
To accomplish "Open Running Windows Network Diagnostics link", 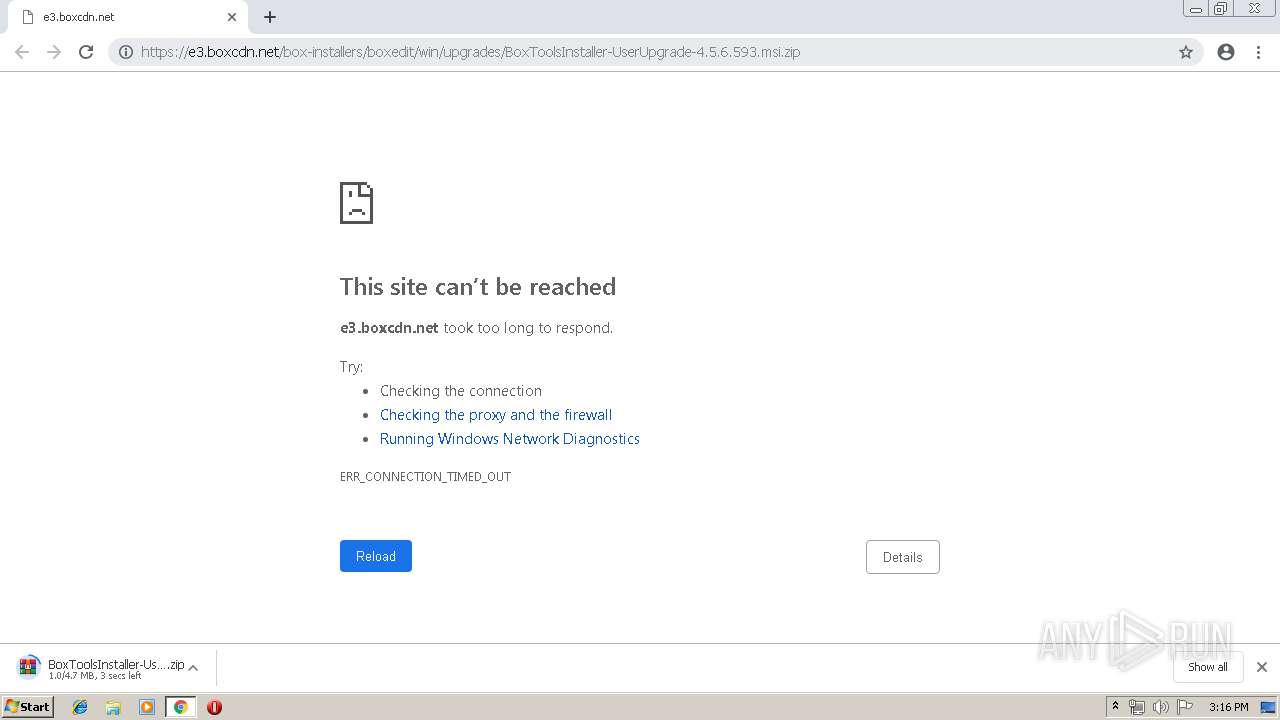I will coord(510,439).
